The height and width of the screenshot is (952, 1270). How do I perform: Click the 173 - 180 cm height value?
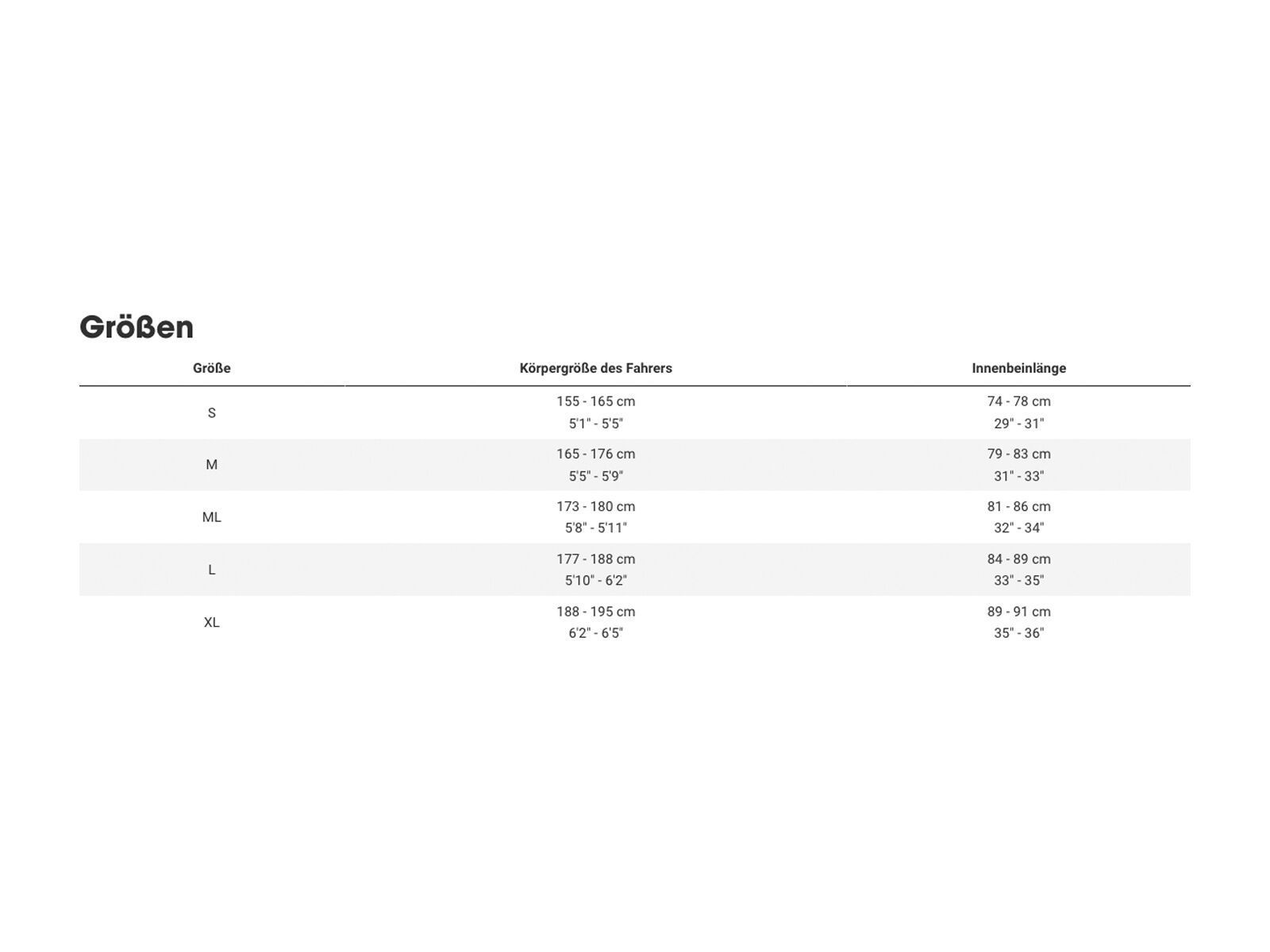coord(595,506)
